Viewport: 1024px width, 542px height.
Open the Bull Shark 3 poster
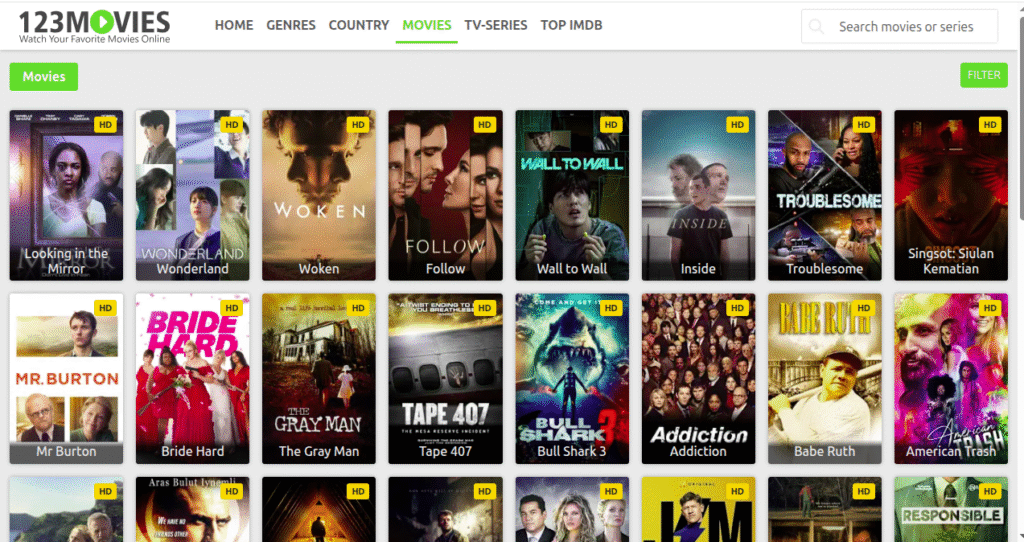572,379
